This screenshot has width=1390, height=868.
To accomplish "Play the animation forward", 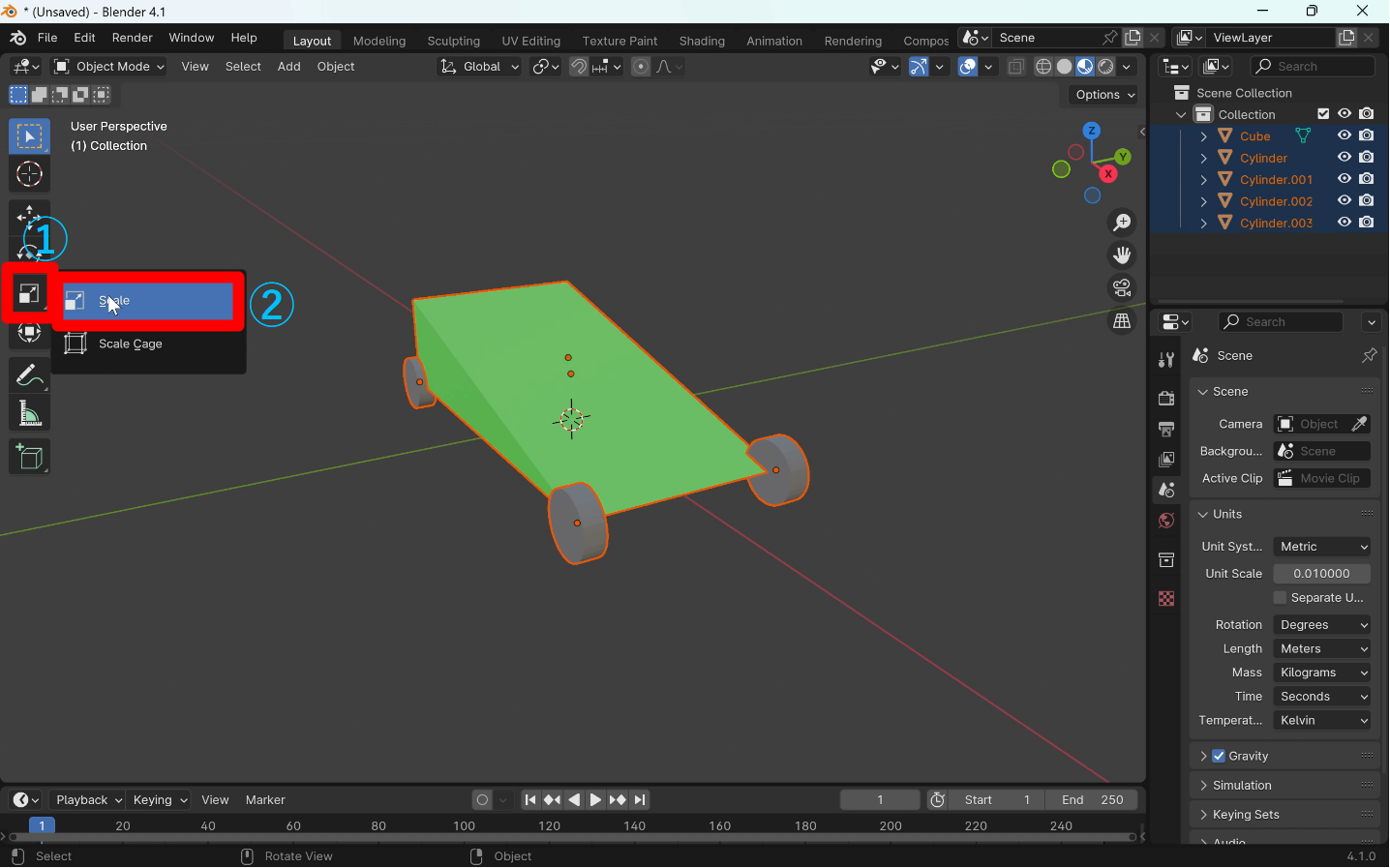I will pos(596,800).
